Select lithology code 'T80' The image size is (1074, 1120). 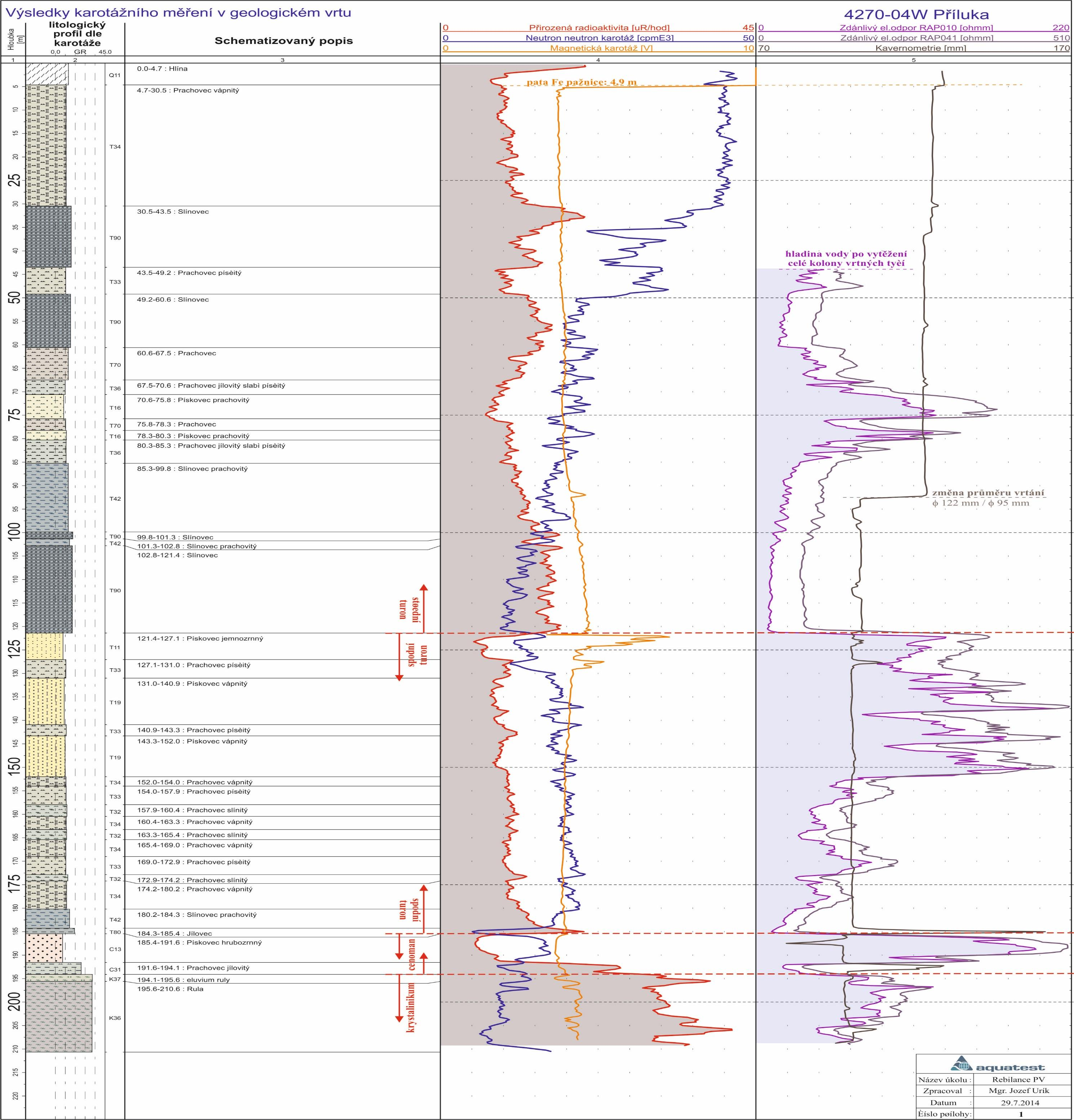tap(115, 933)
